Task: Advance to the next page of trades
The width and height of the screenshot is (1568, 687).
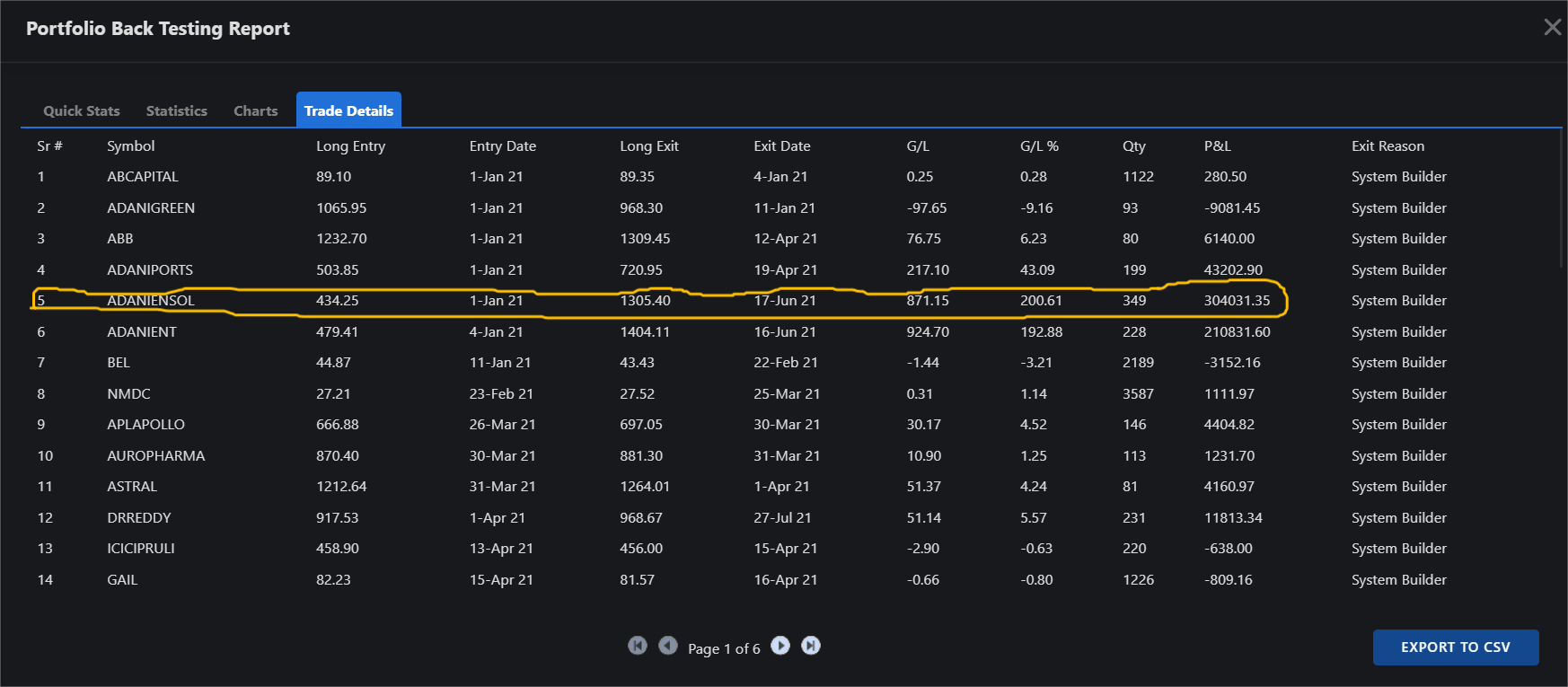Action: coord(780,646)
